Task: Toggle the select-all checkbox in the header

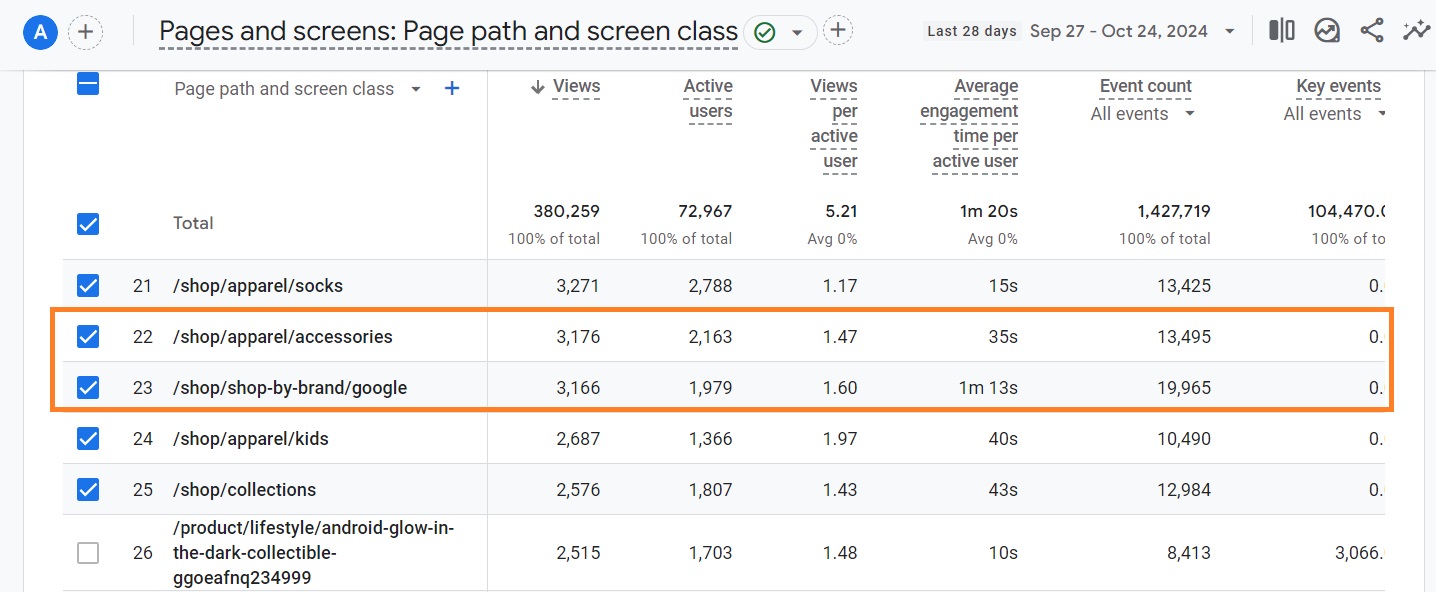Action: tap(87, 84)
